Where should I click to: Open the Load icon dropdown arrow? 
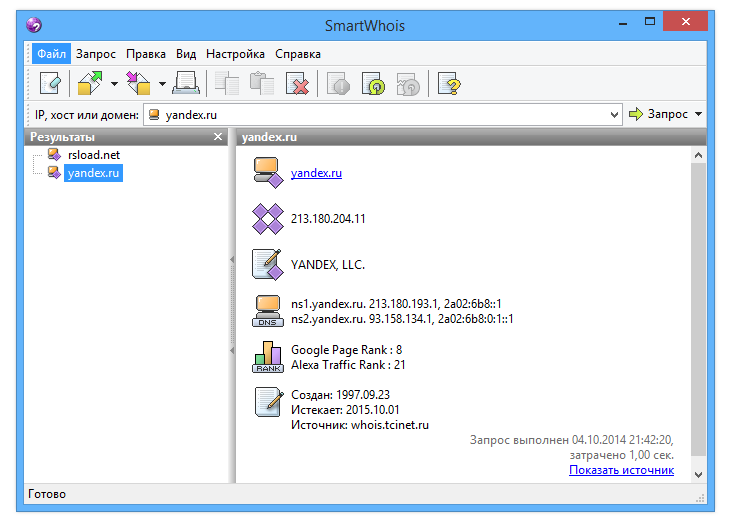click(162, 84)
